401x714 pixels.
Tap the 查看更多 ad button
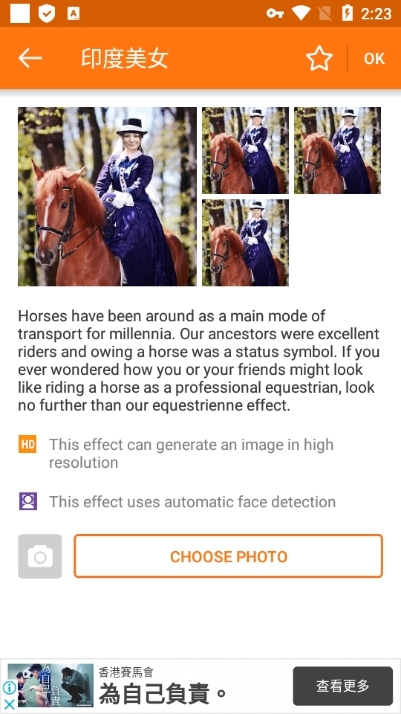[x=343, y=686]
